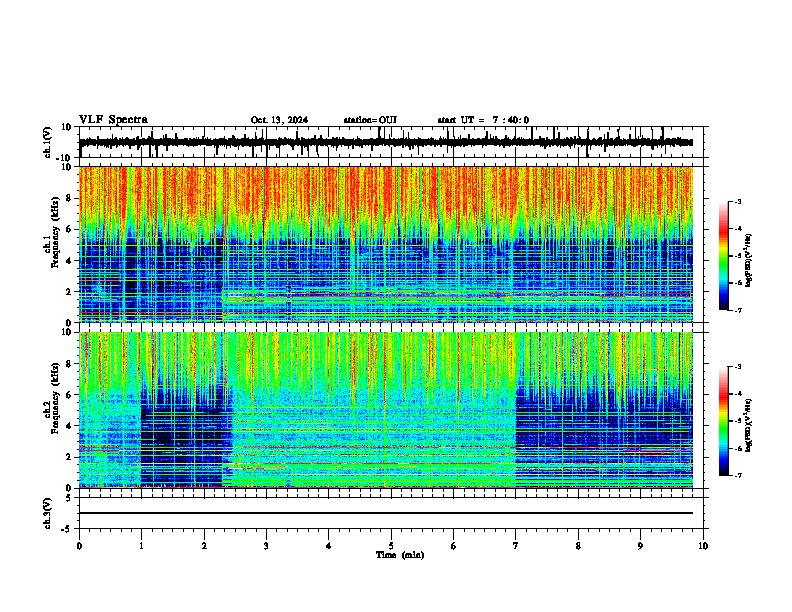Click the '0' tick on the time axis
This screenshot has height=612, width=792.
tap(79, 546)
